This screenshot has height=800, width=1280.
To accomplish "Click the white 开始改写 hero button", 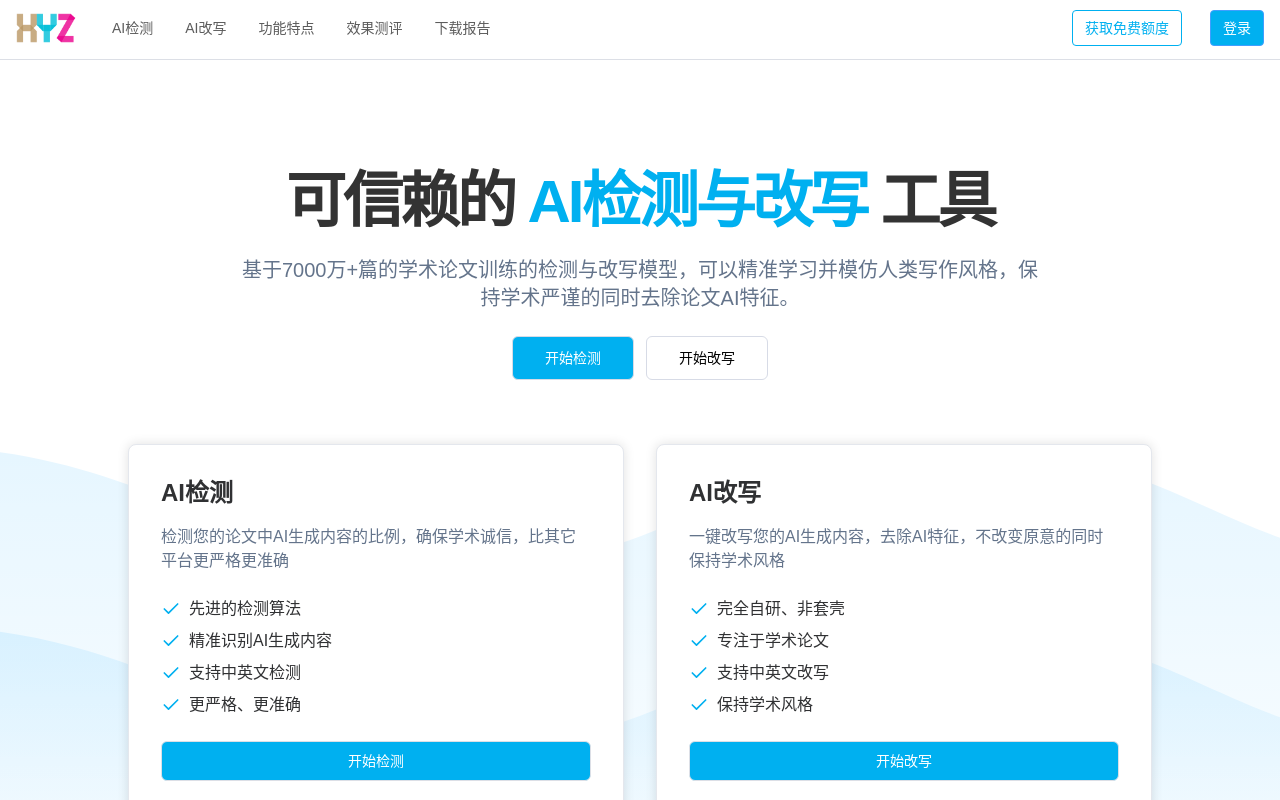I will [x=706, y=358].
